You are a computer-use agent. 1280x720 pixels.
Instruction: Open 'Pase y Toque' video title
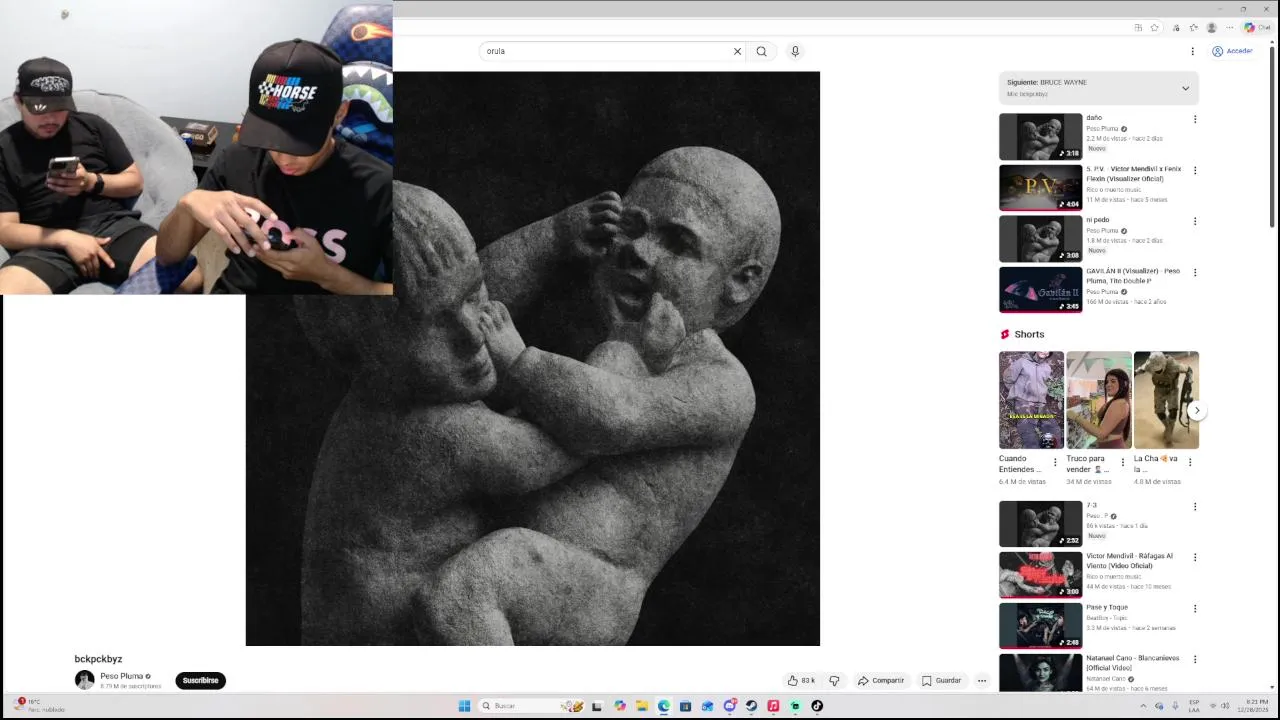click(1107, 607)
